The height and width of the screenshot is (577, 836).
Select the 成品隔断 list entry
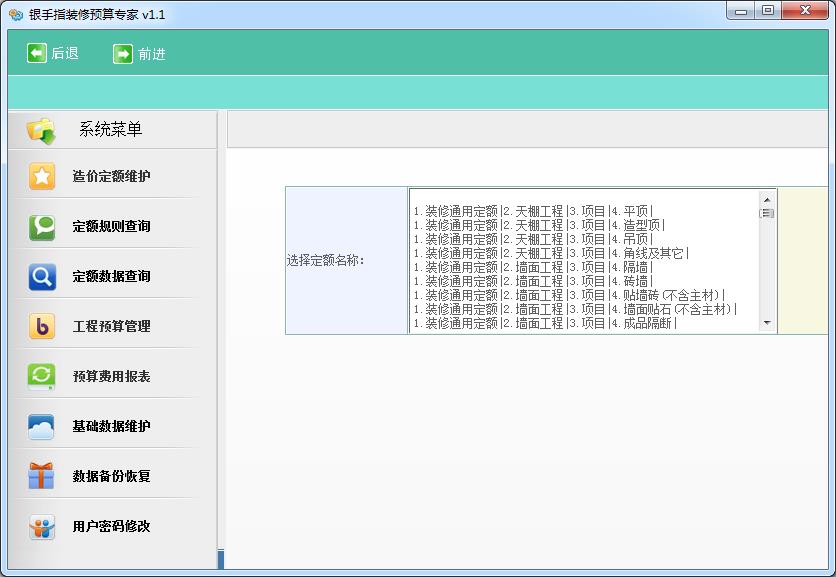[x=545, y=323]
